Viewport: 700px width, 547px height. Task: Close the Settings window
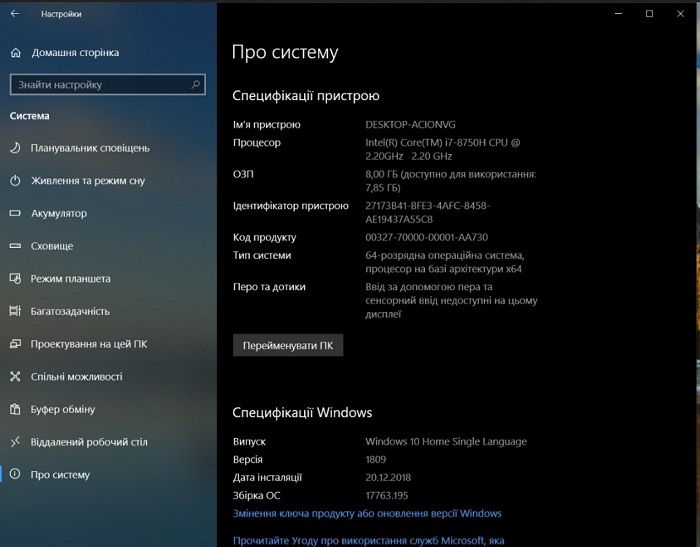680,14
